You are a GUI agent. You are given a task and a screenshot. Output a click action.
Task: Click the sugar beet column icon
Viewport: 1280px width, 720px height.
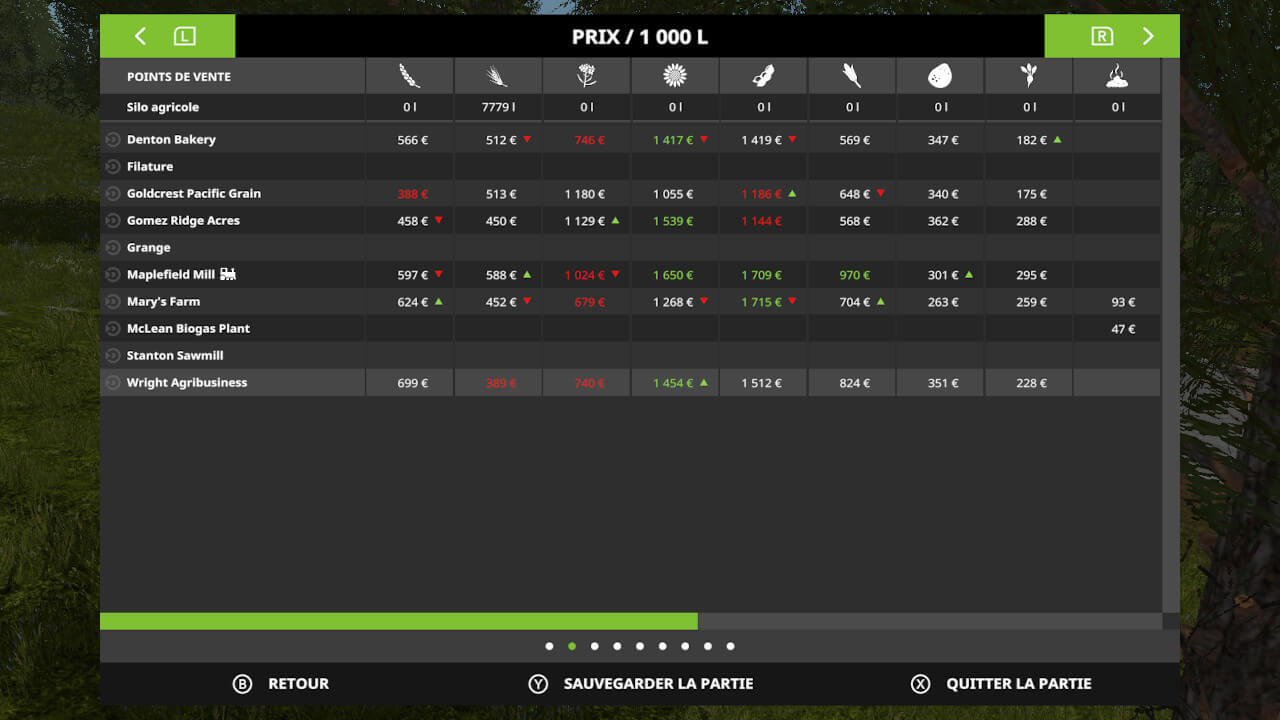1028,76
